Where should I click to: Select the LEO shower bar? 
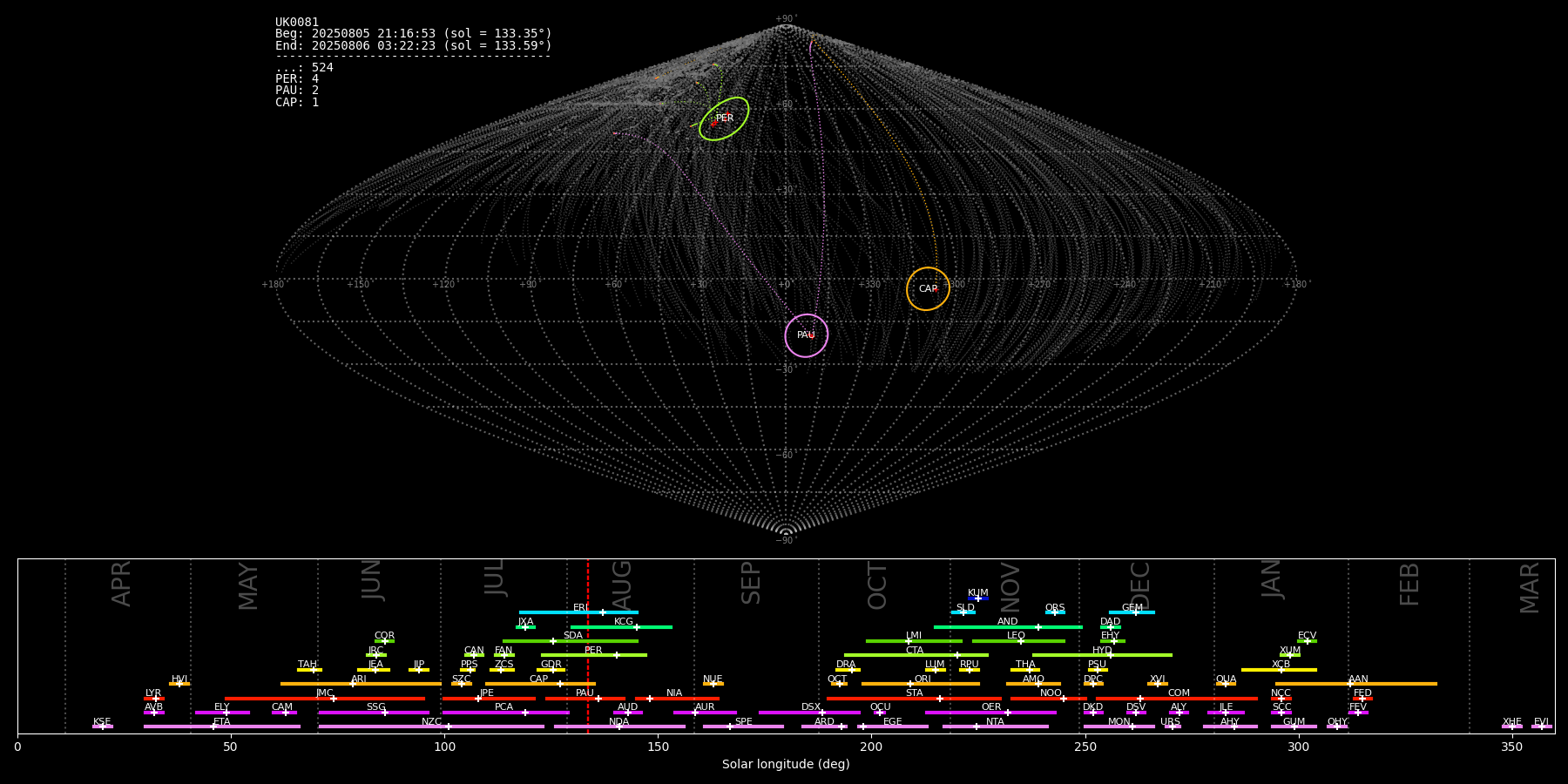tap(1018, 641)
